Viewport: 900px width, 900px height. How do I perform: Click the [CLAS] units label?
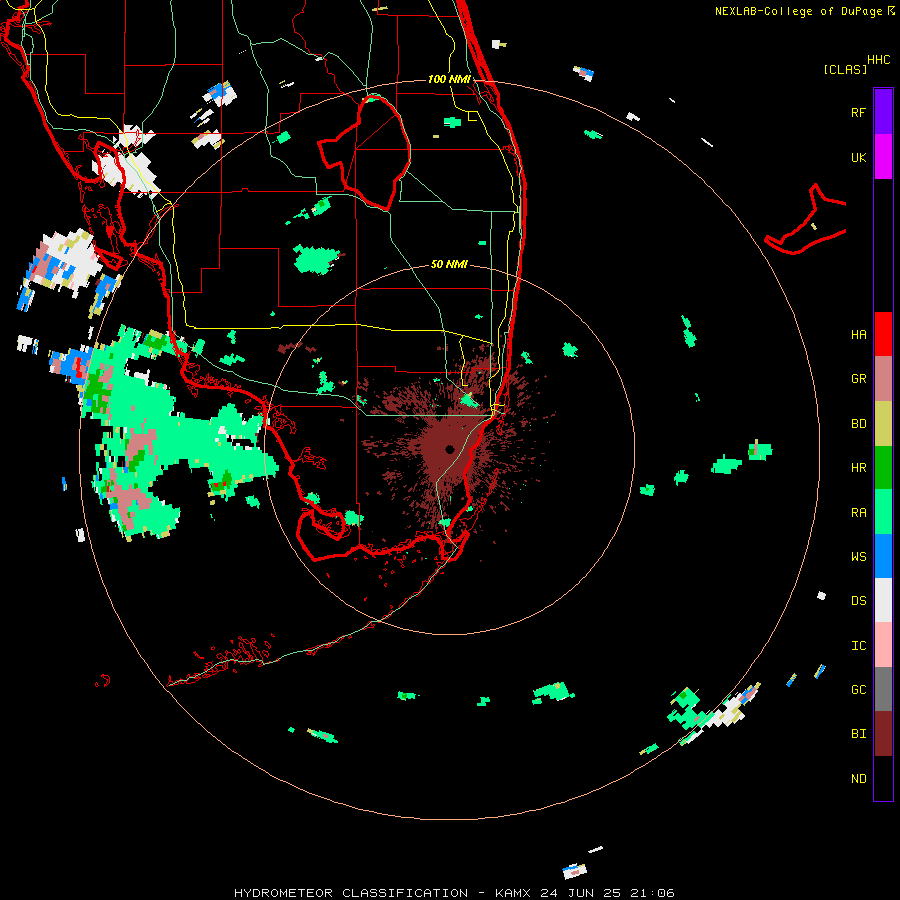point(845,70)
